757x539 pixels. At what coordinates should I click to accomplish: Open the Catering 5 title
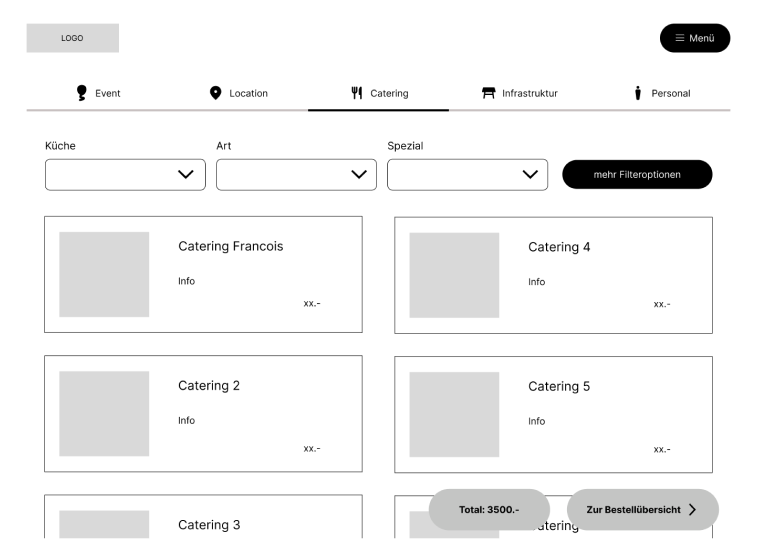pos(559,386)
